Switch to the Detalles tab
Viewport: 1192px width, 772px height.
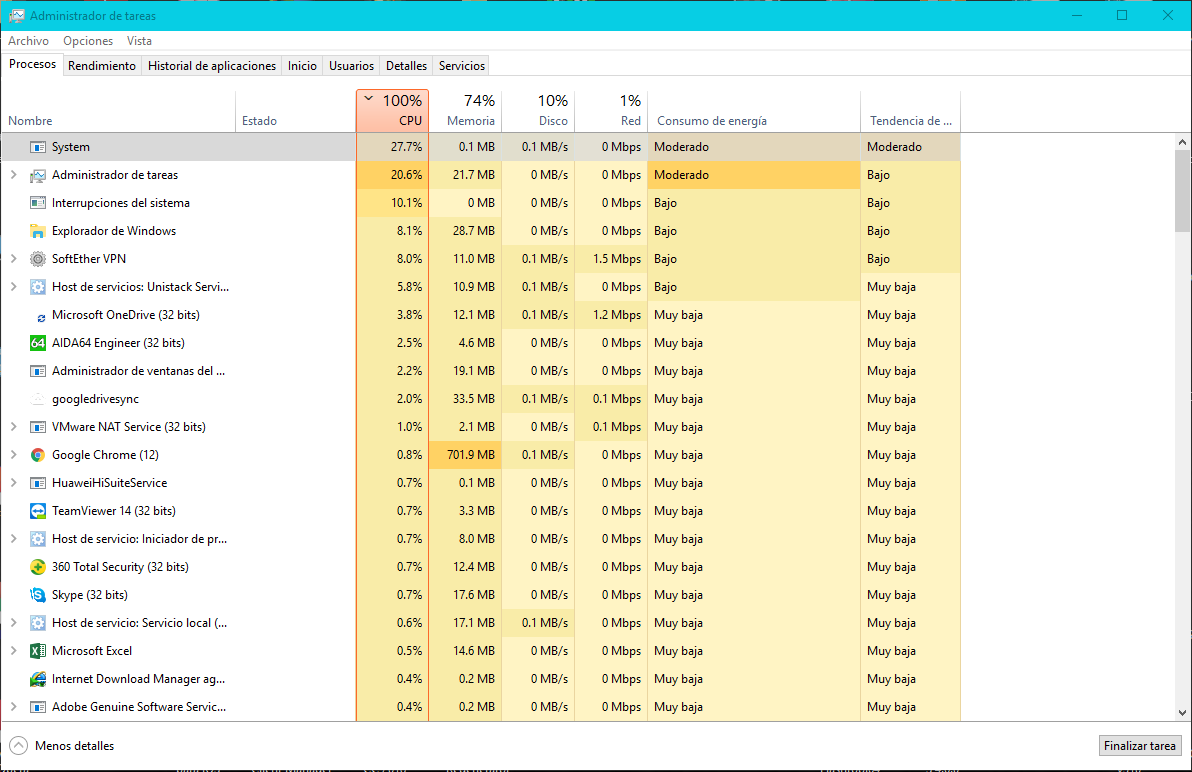pyautogui.click(x=407, y=66)
